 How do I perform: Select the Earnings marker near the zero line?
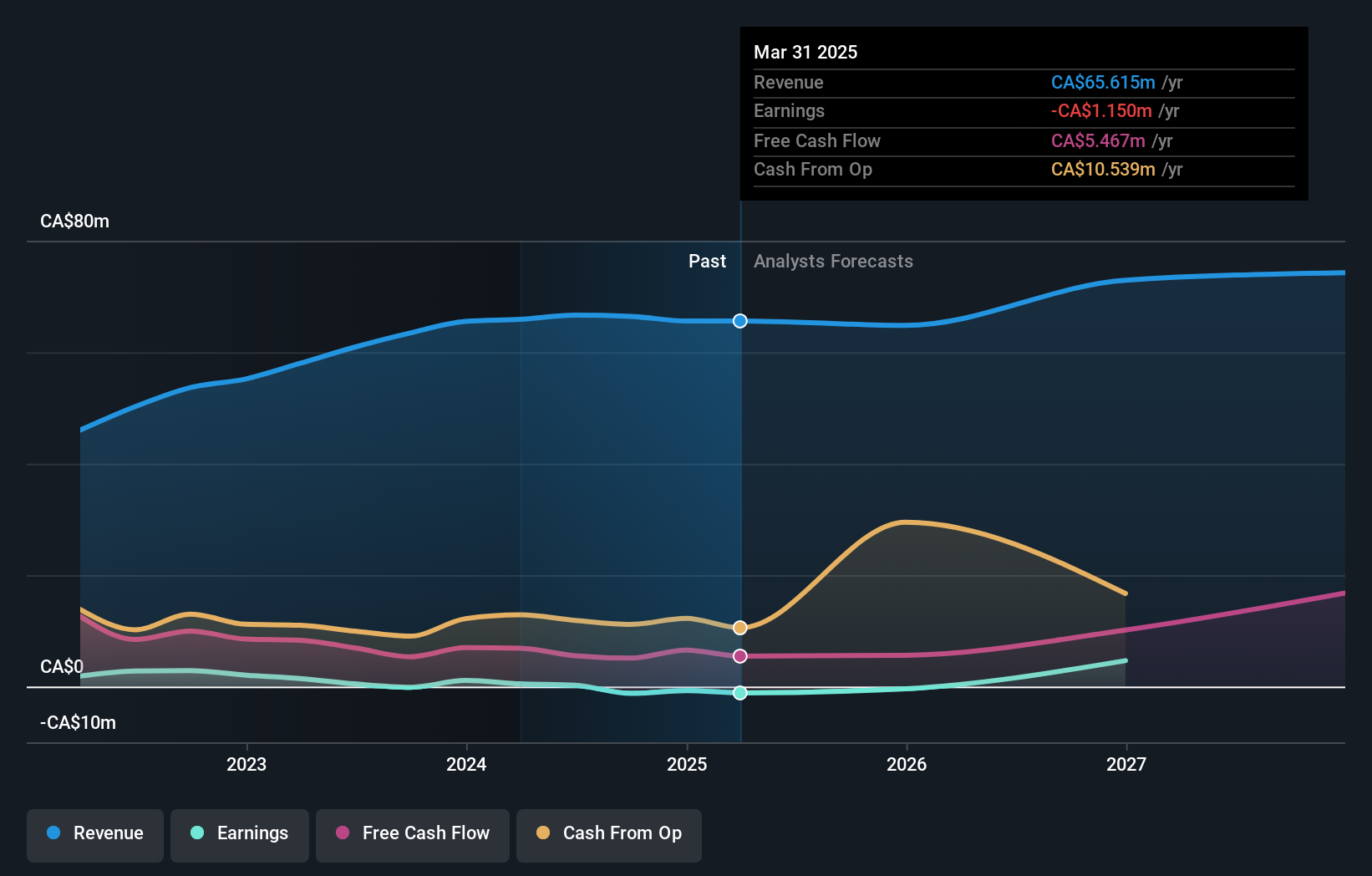click(x=739, y=692)
